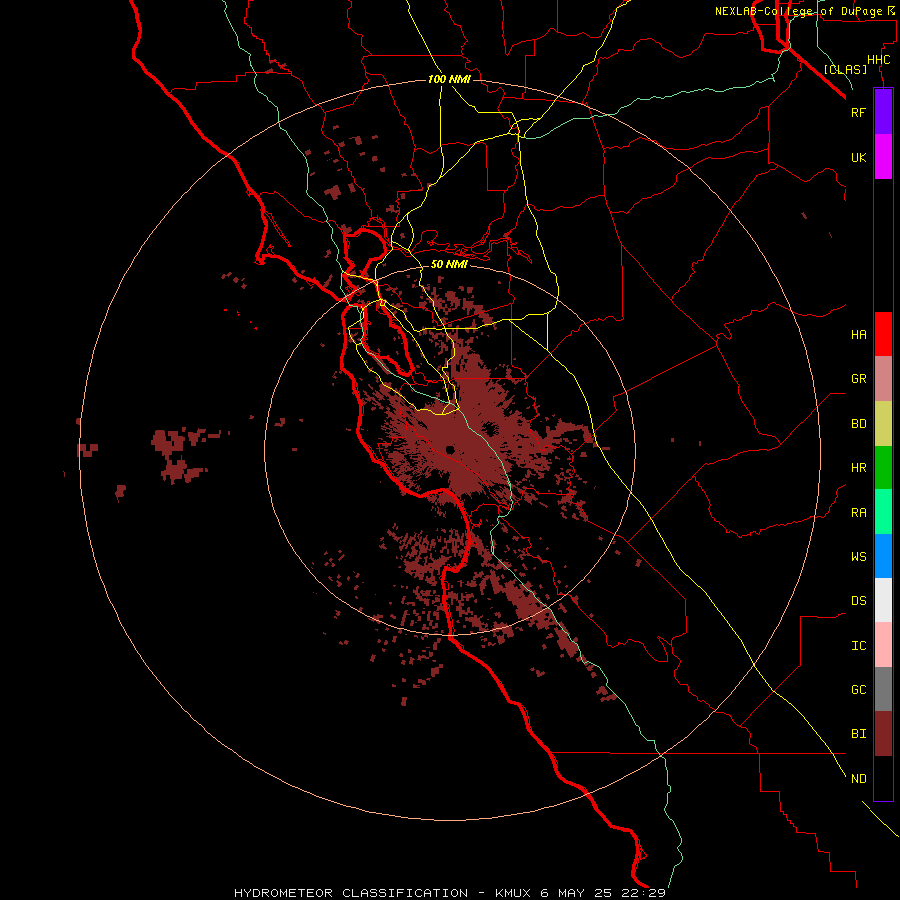Click the RA light green legend swatch
Image resolution: width=900 pixels, height=900 pixels.
883,512
